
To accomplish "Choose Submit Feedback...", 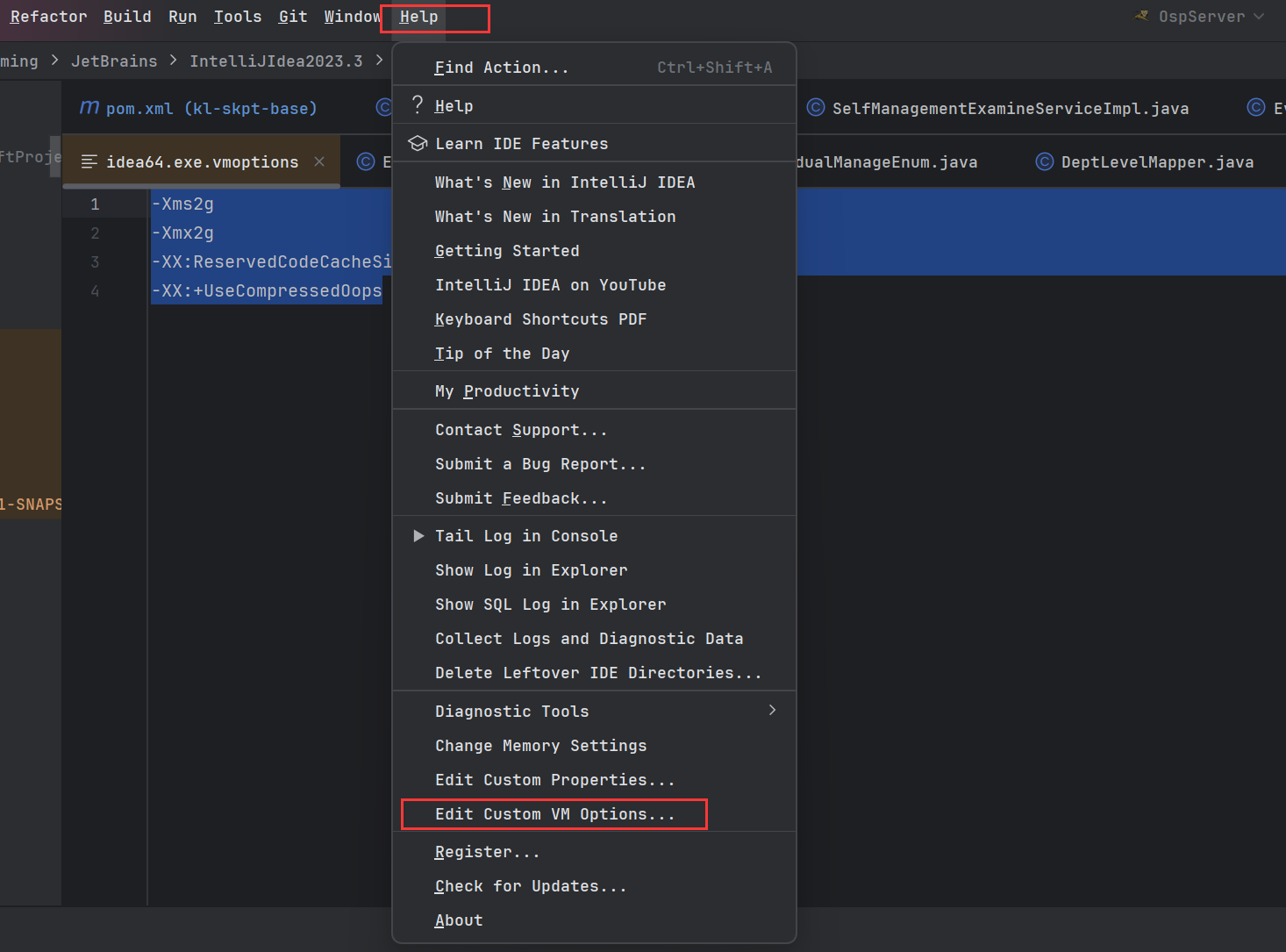I will coord(594,498).
